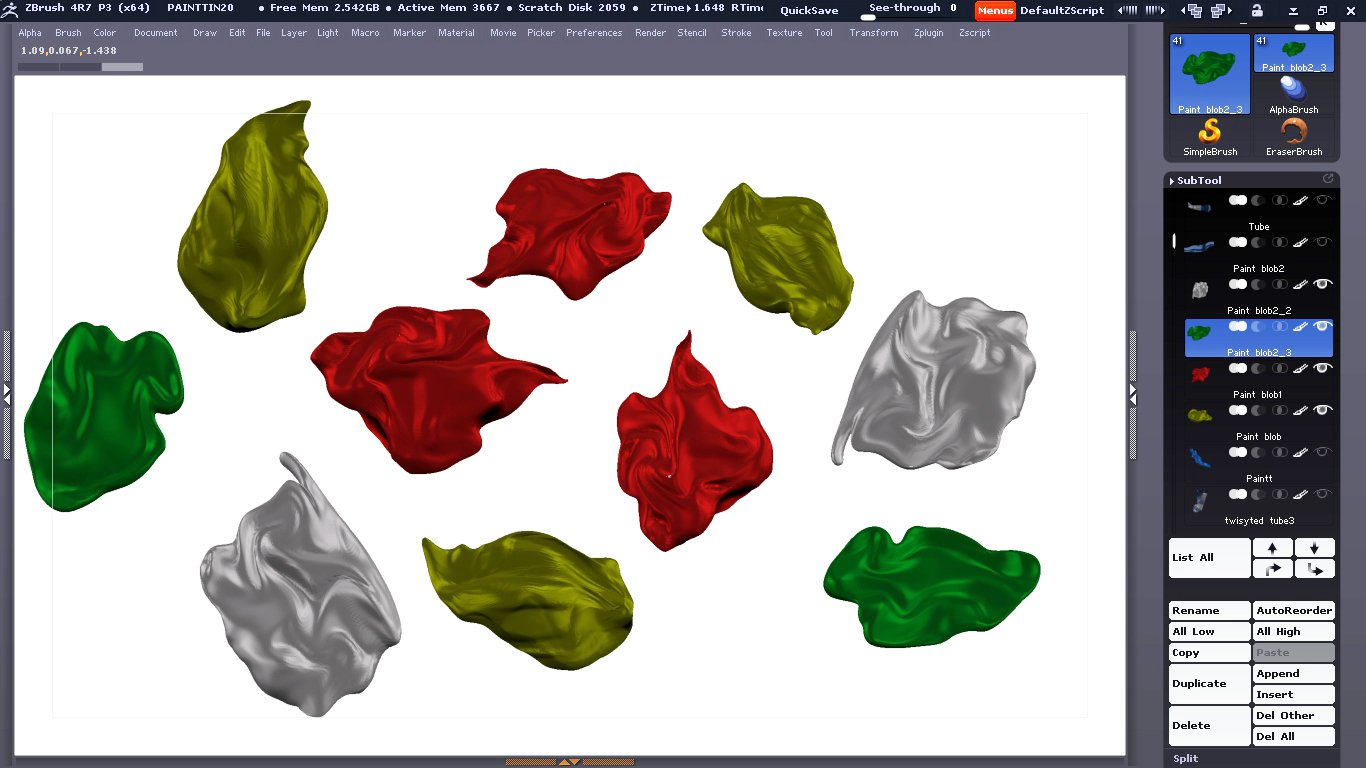1366x768 pixels.
Task: Expand the Split section
Action: point(1186,759)
